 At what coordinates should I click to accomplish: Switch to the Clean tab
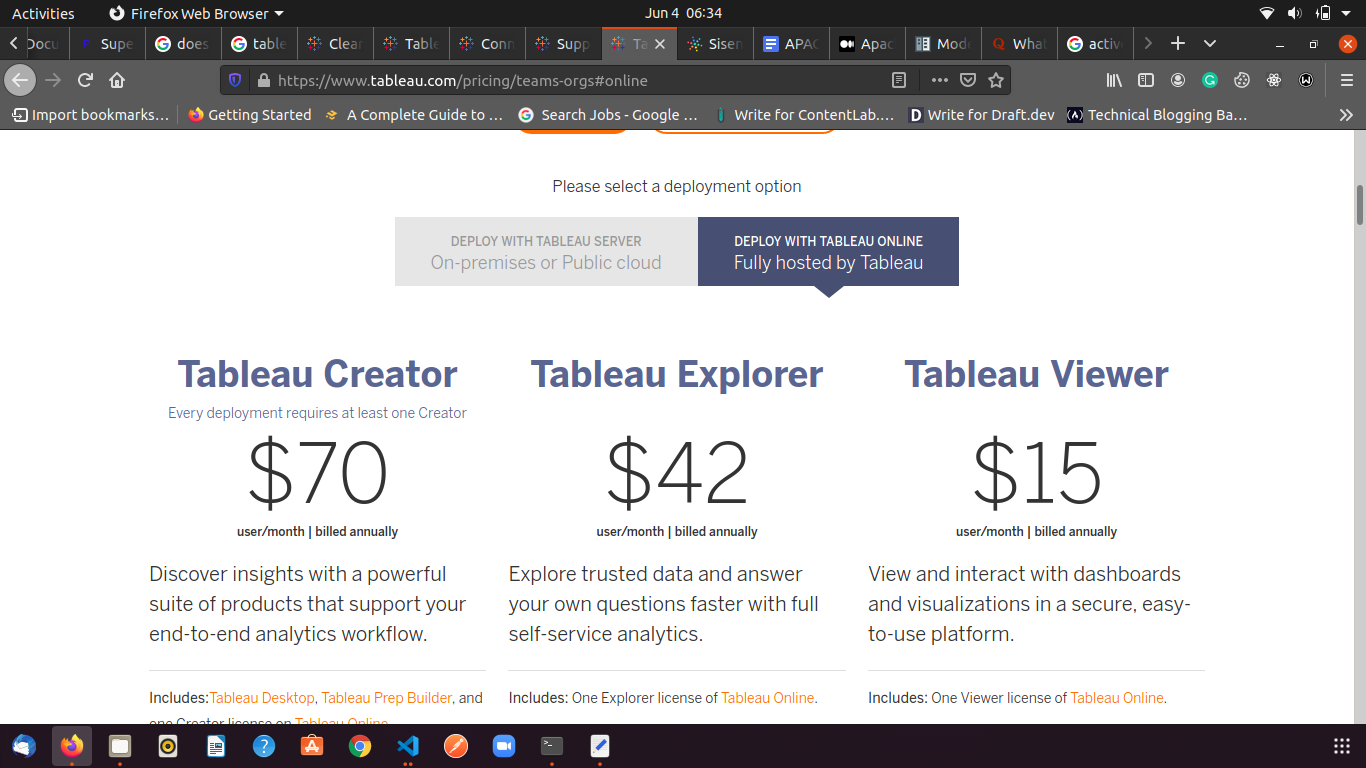[x=334, y=44]
